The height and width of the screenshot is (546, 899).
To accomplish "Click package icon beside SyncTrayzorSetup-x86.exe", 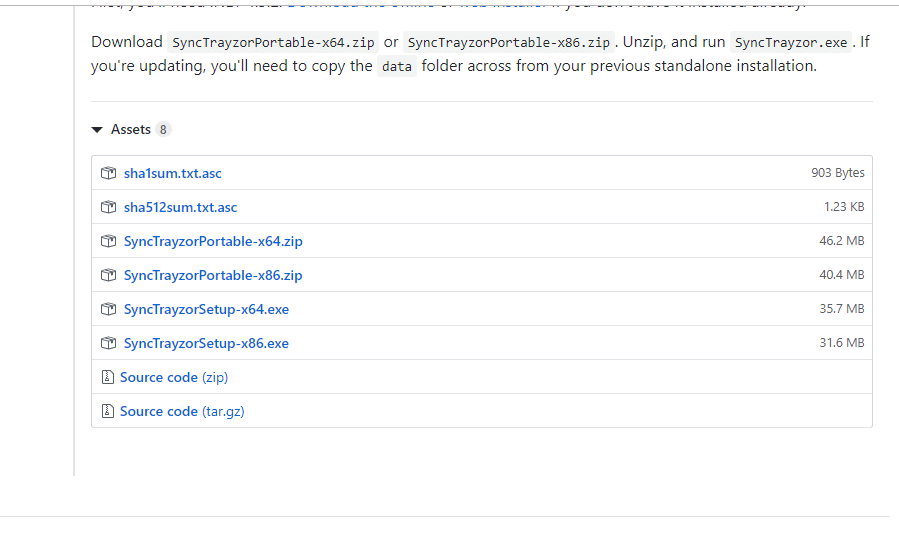I will tap(108, 343).
